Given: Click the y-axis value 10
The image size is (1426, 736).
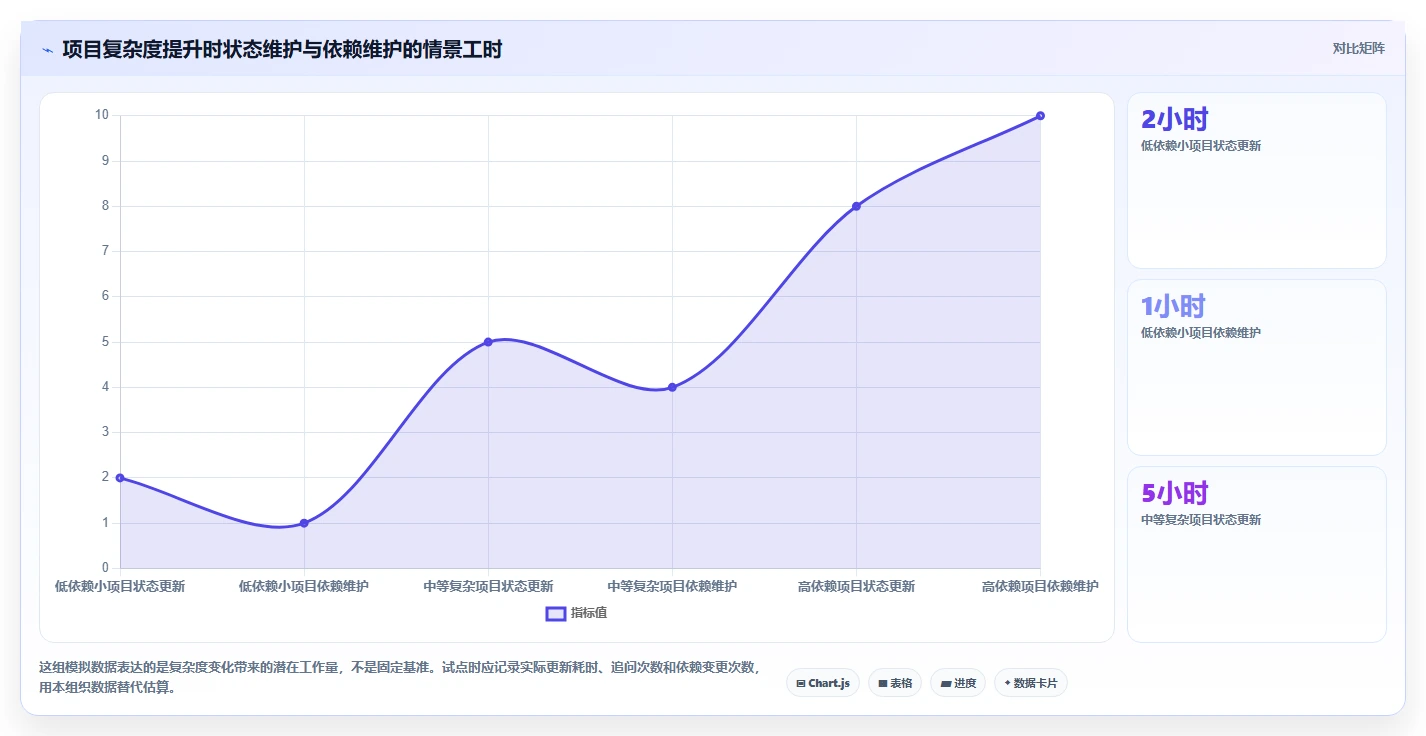Looking at the screenshot, I should (102, 115).
